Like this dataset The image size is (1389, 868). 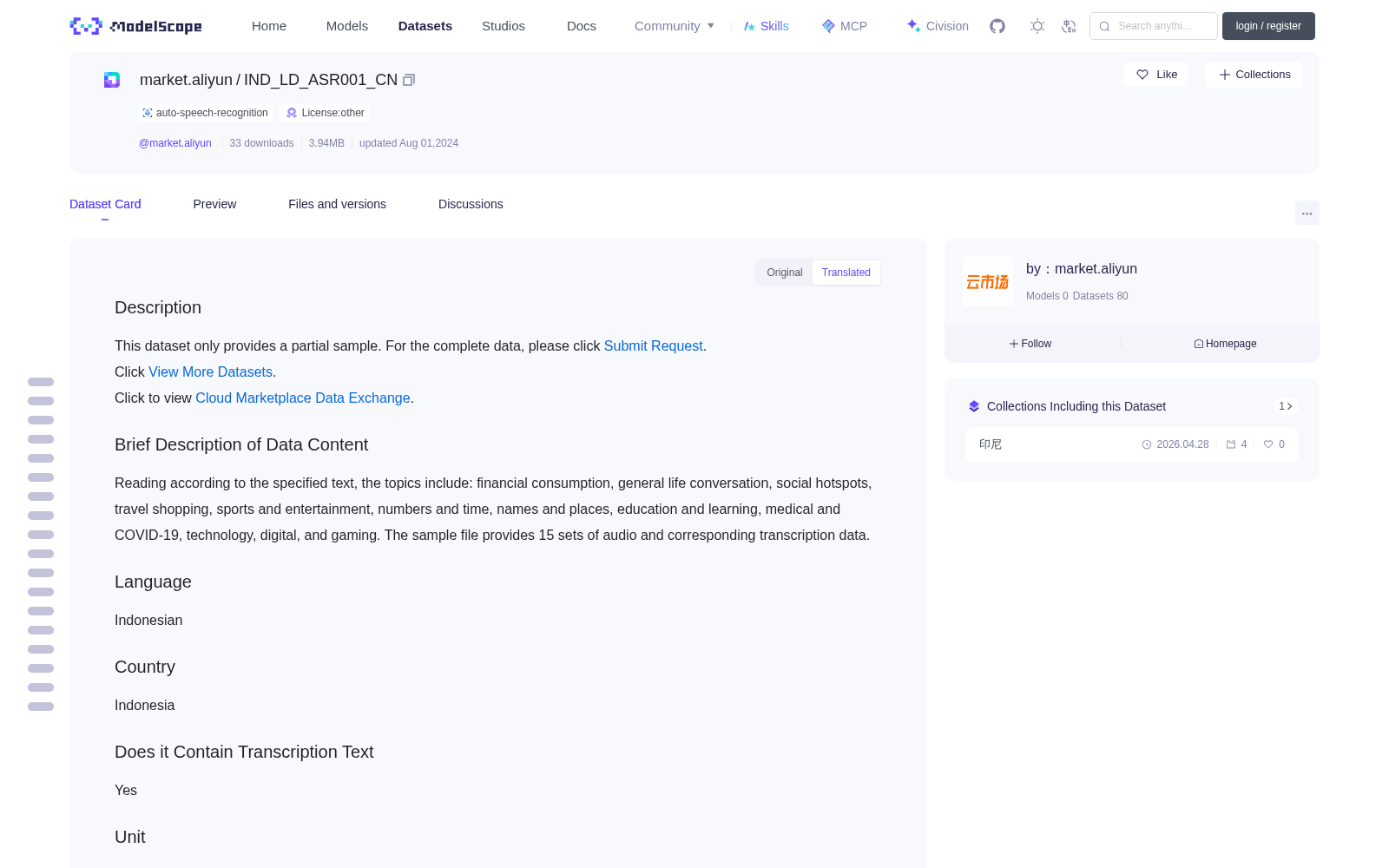[1156, 75]
